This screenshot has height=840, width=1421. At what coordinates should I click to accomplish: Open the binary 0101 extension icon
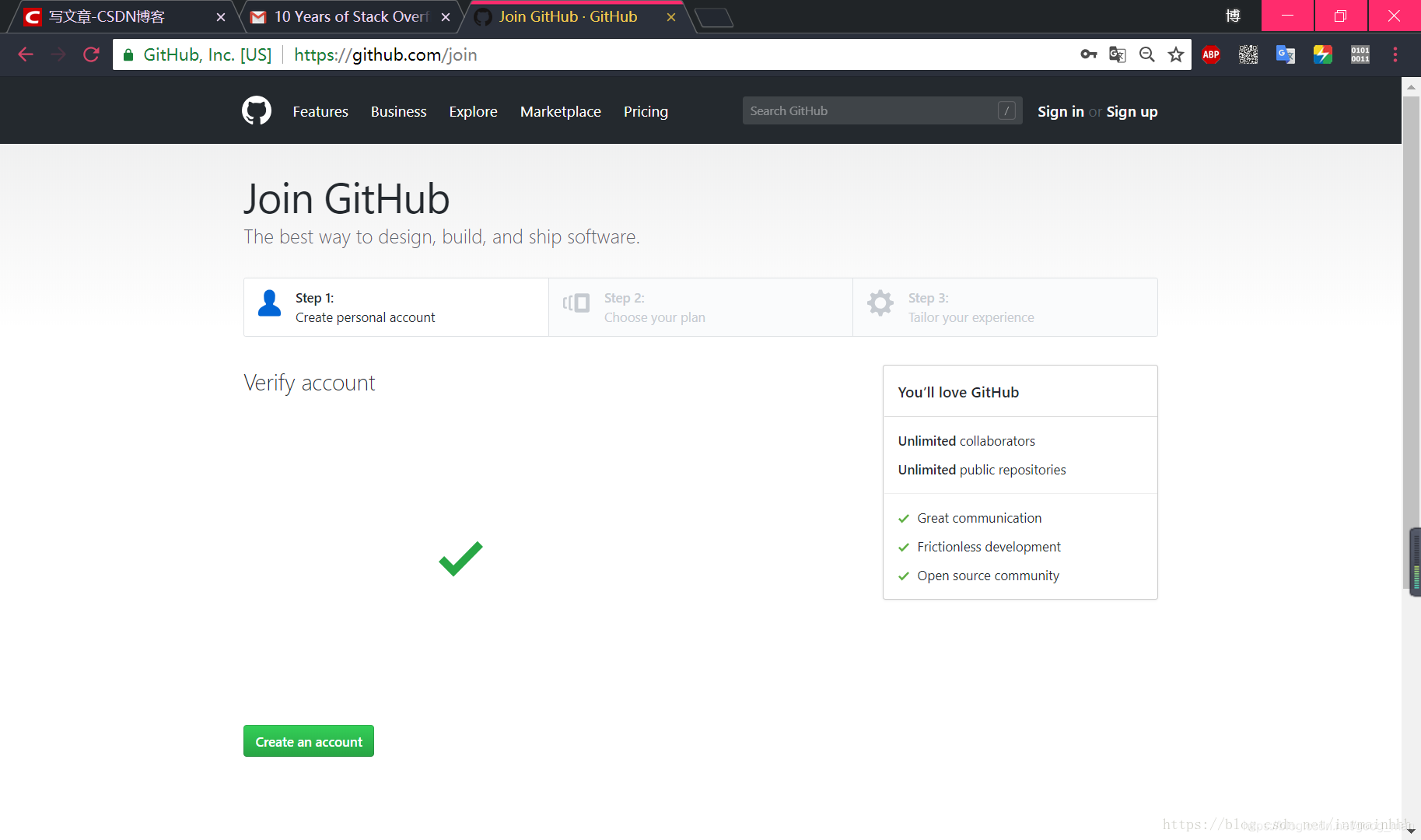coord(1360,54)
